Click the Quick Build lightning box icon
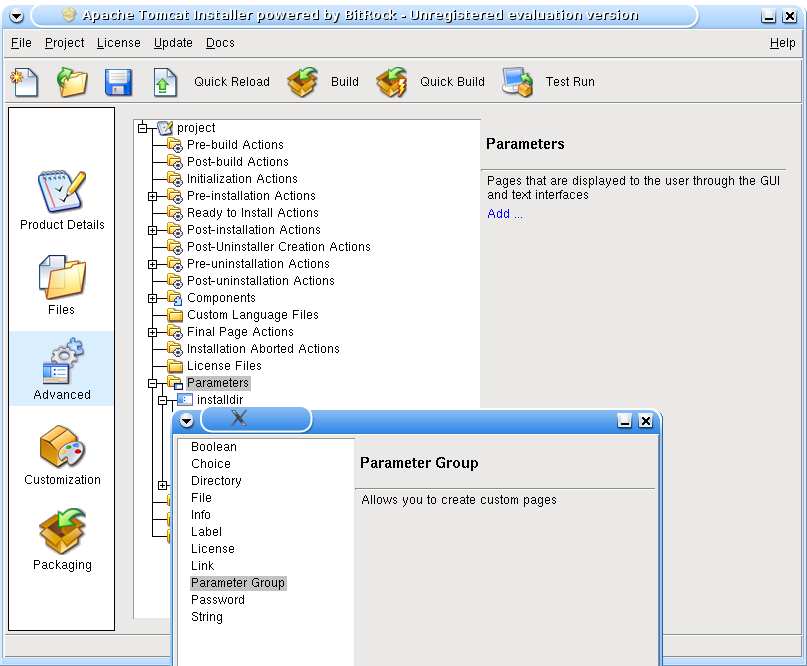Image resolution: width=807 pixels, height=666 pixels. point(392,82)
